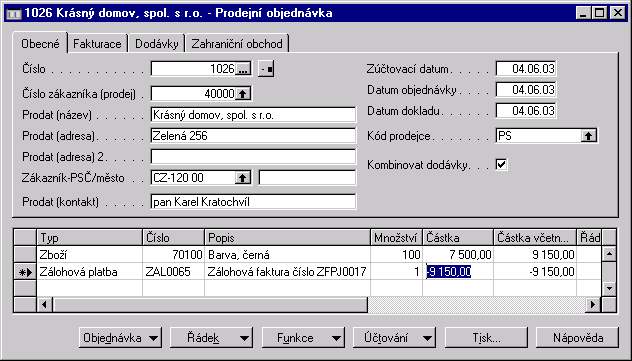Click the Prodat (adresa) 2 empty field
This screenshot has width=632, height=361.
pos(253,157)
